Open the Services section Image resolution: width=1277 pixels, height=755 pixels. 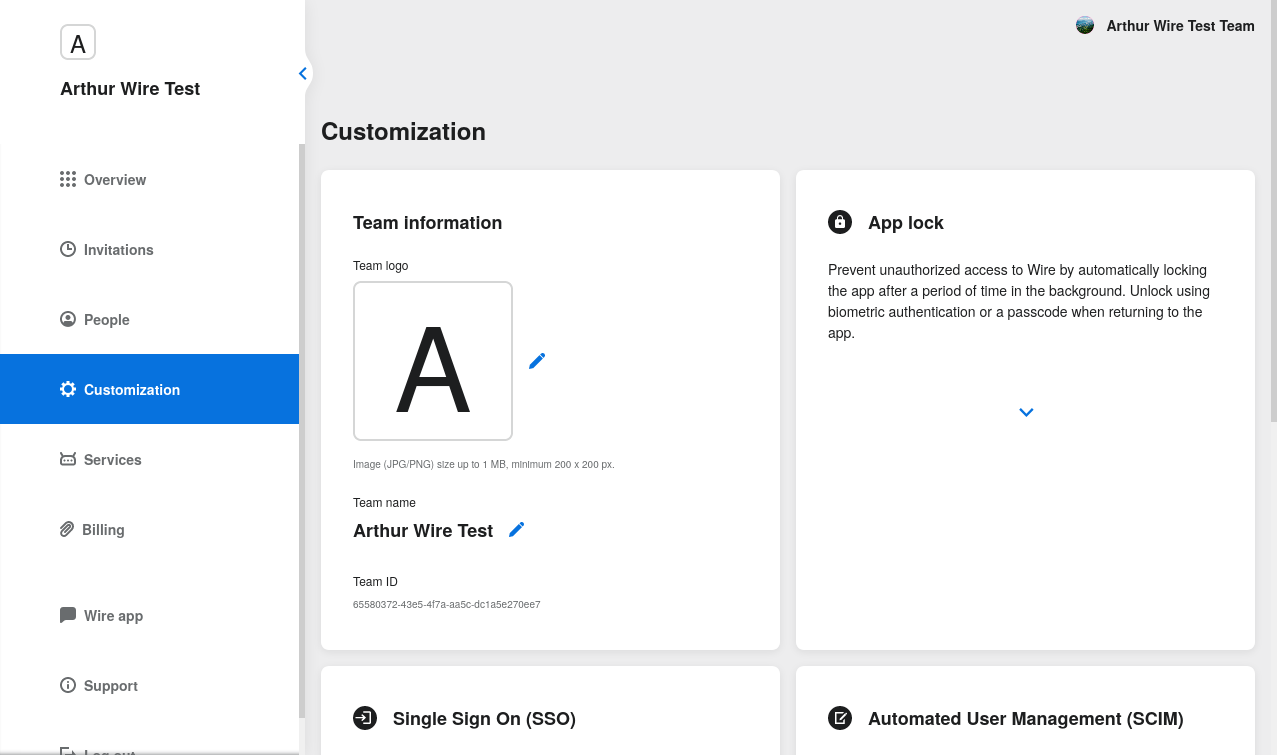tap(150, 459)
